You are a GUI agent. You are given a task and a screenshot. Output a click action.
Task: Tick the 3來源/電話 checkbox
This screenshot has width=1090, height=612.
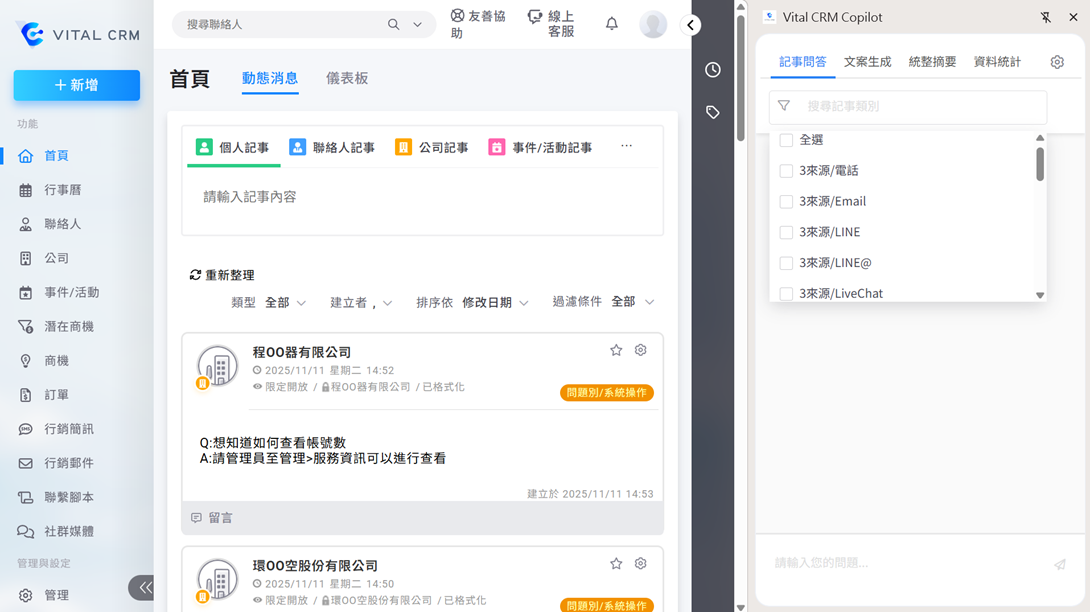coord(786,171)
